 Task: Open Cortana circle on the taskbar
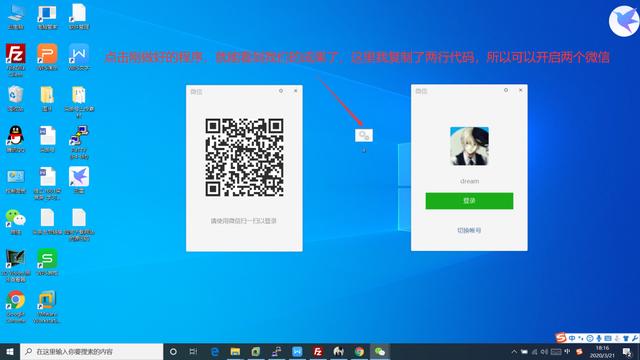click(x=173, y=351)
